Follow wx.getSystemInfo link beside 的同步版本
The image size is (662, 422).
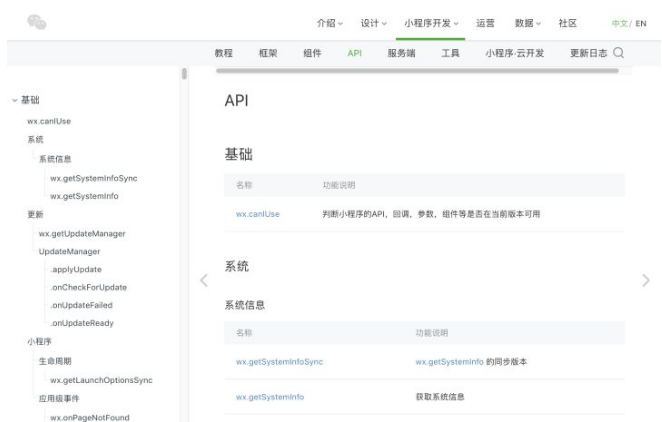click(449, 362)
